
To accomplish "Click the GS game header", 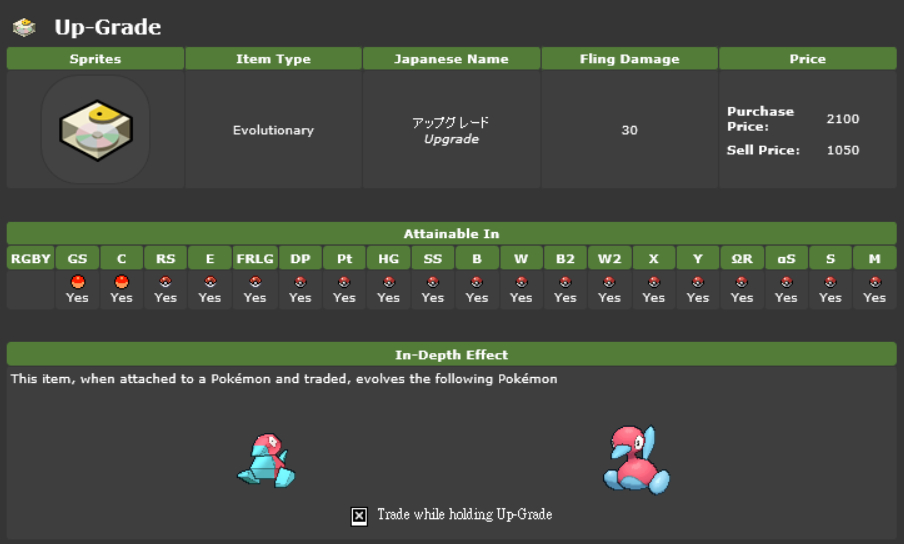I will point(77,258).
